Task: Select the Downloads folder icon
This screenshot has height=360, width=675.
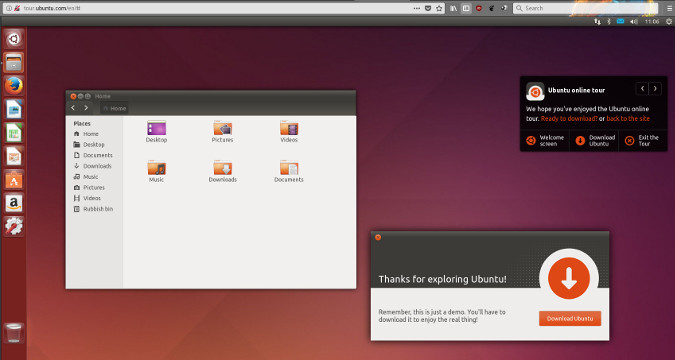Action: (223, 171)
